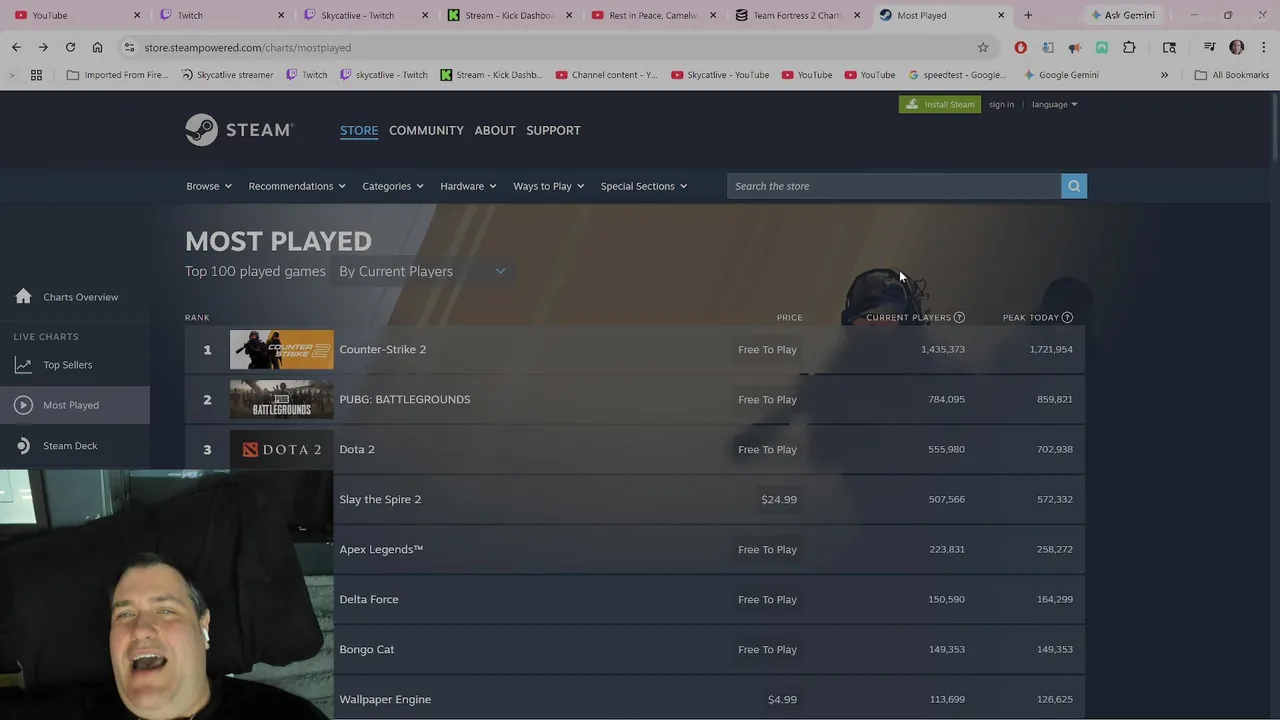
Task: Click the Counter-Strike 2 thumbnail image
Action: (x=282, y=349)
